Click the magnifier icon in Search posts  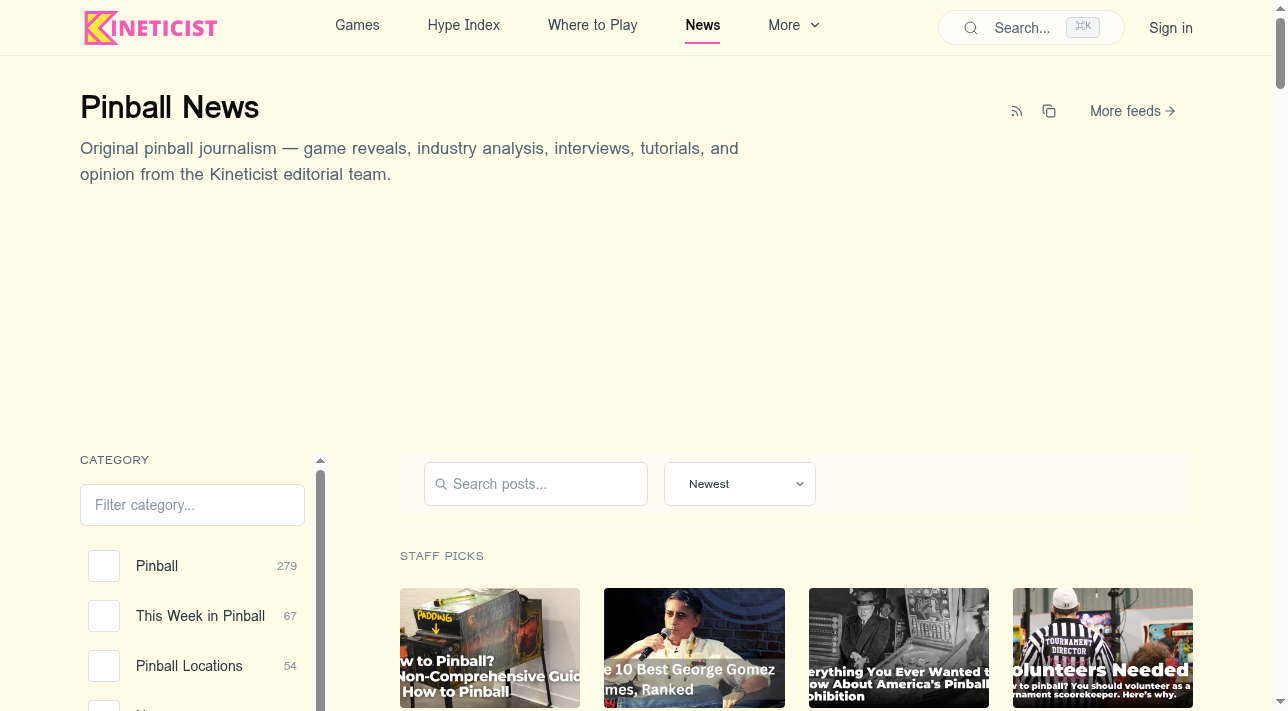point(441,484)
